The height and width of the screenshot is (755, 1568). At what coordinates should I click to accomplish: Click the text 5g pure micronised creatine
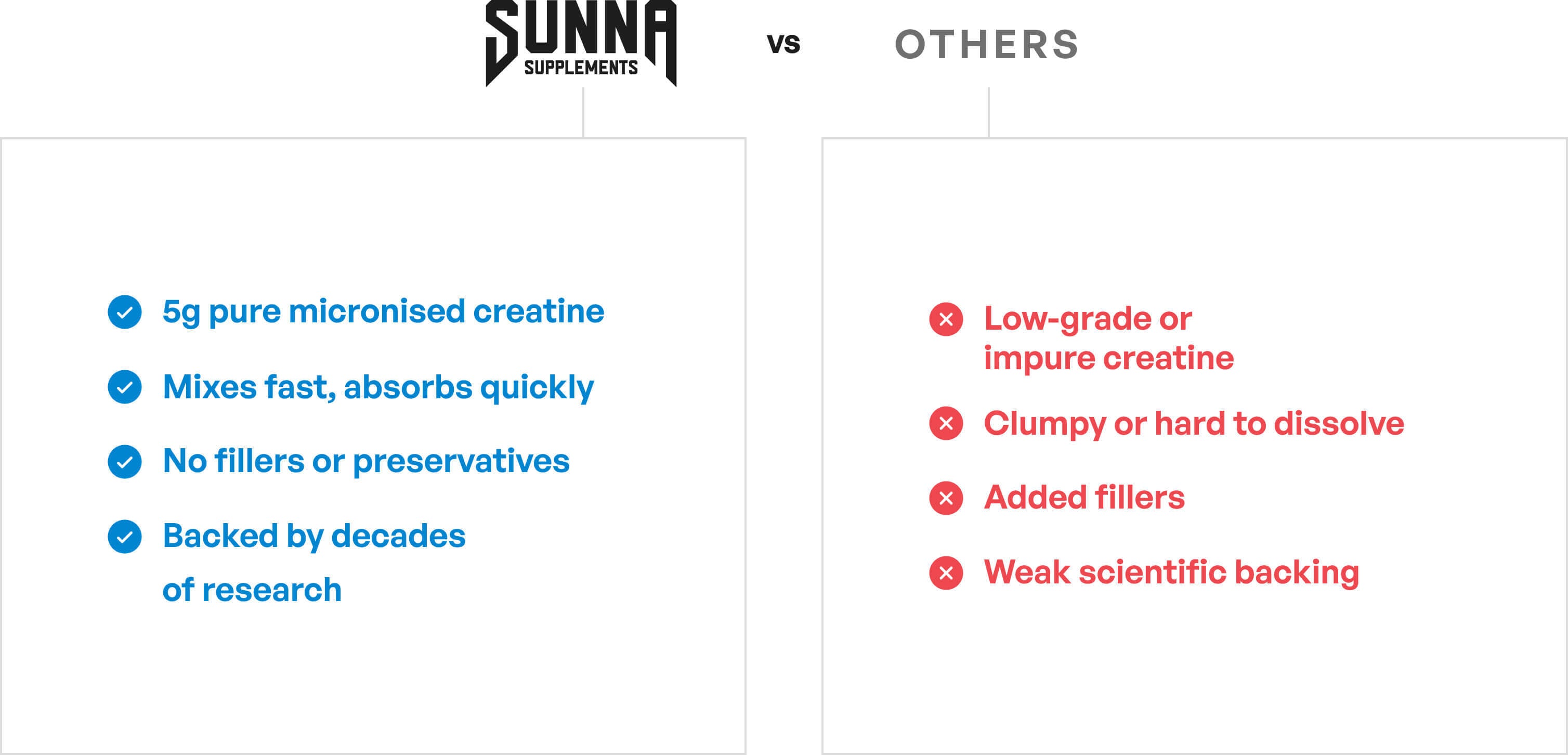tap(383, 312)
